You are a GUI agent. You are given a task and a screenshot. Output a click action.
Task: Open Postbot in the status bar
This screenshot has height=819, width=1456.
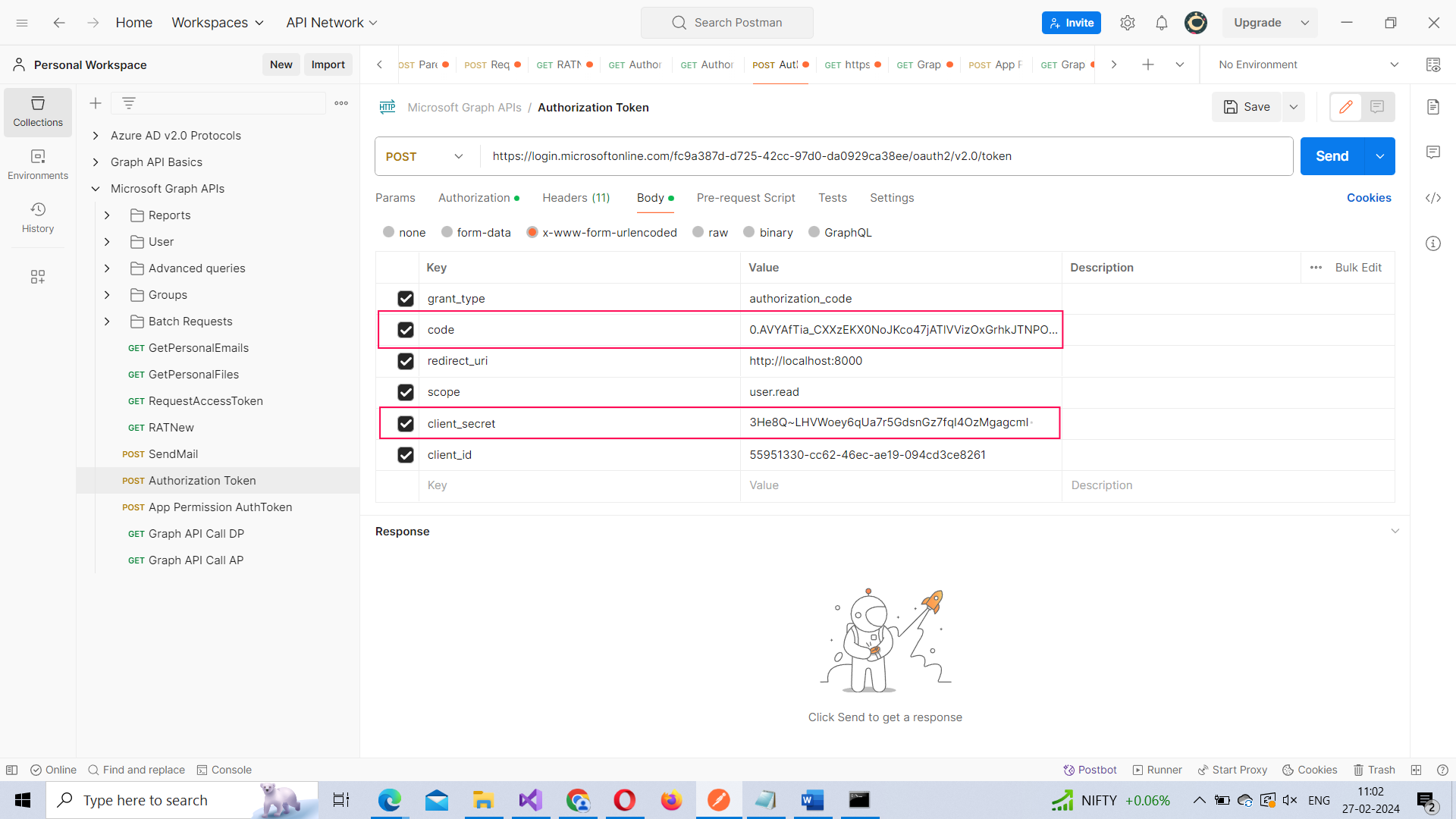click(1090, 770)
